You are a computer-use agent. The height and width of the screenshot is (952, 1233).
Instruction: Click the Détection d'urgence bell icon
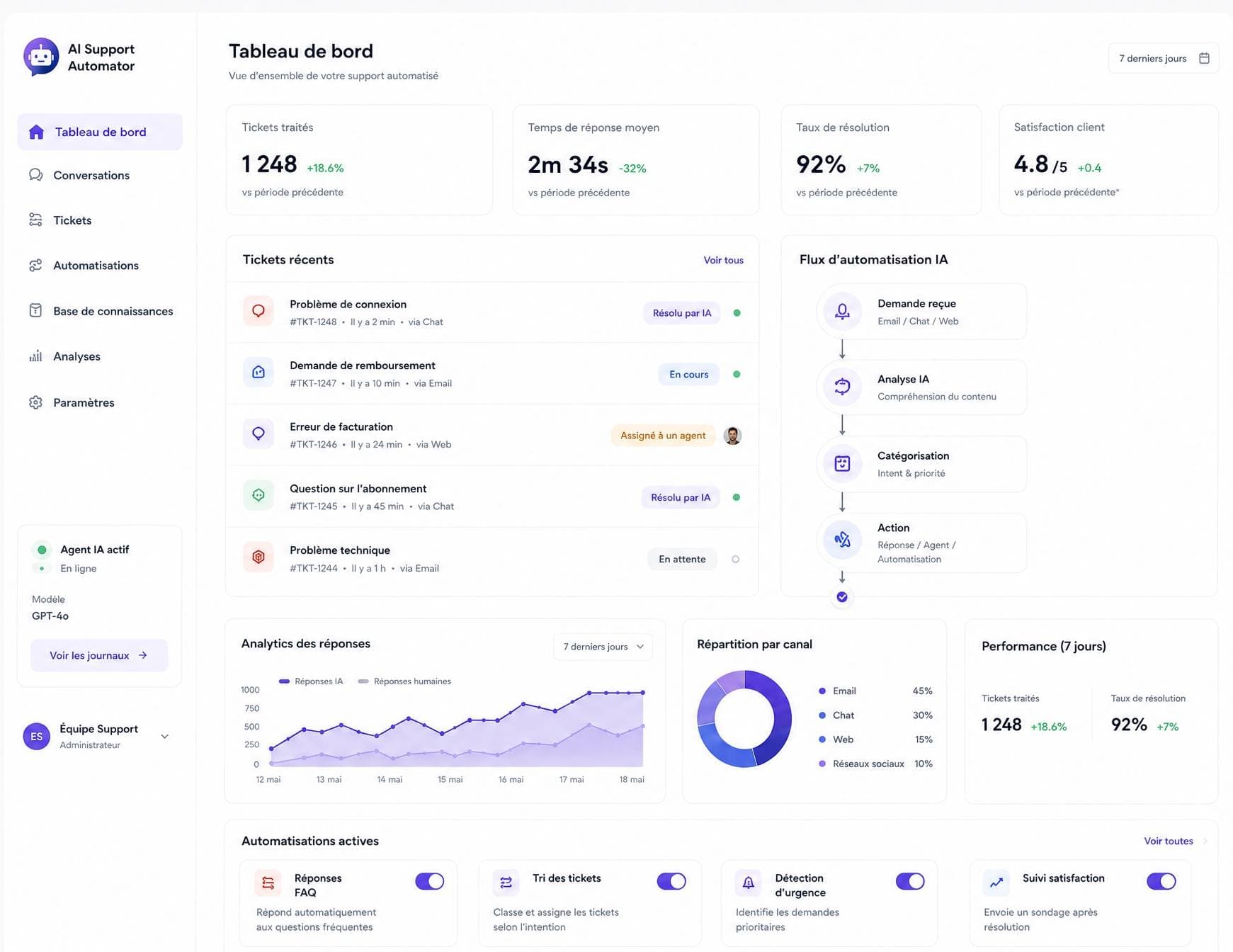749,883
